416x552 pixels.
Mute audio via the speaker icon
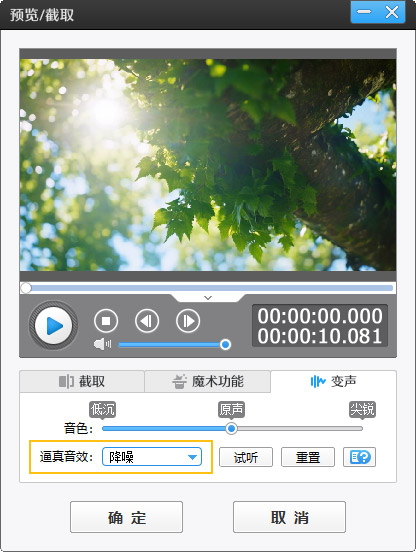click(102, 344)
